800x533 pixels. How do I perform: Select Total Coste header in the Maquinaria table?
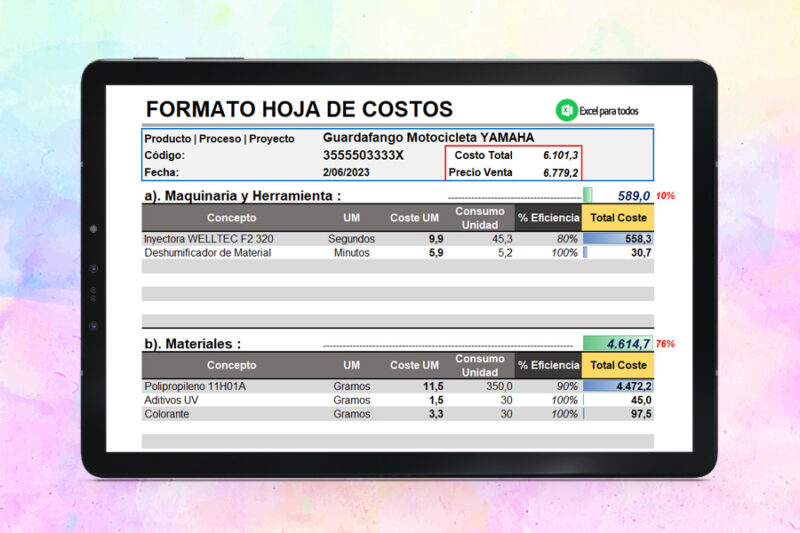coord(618,218)
